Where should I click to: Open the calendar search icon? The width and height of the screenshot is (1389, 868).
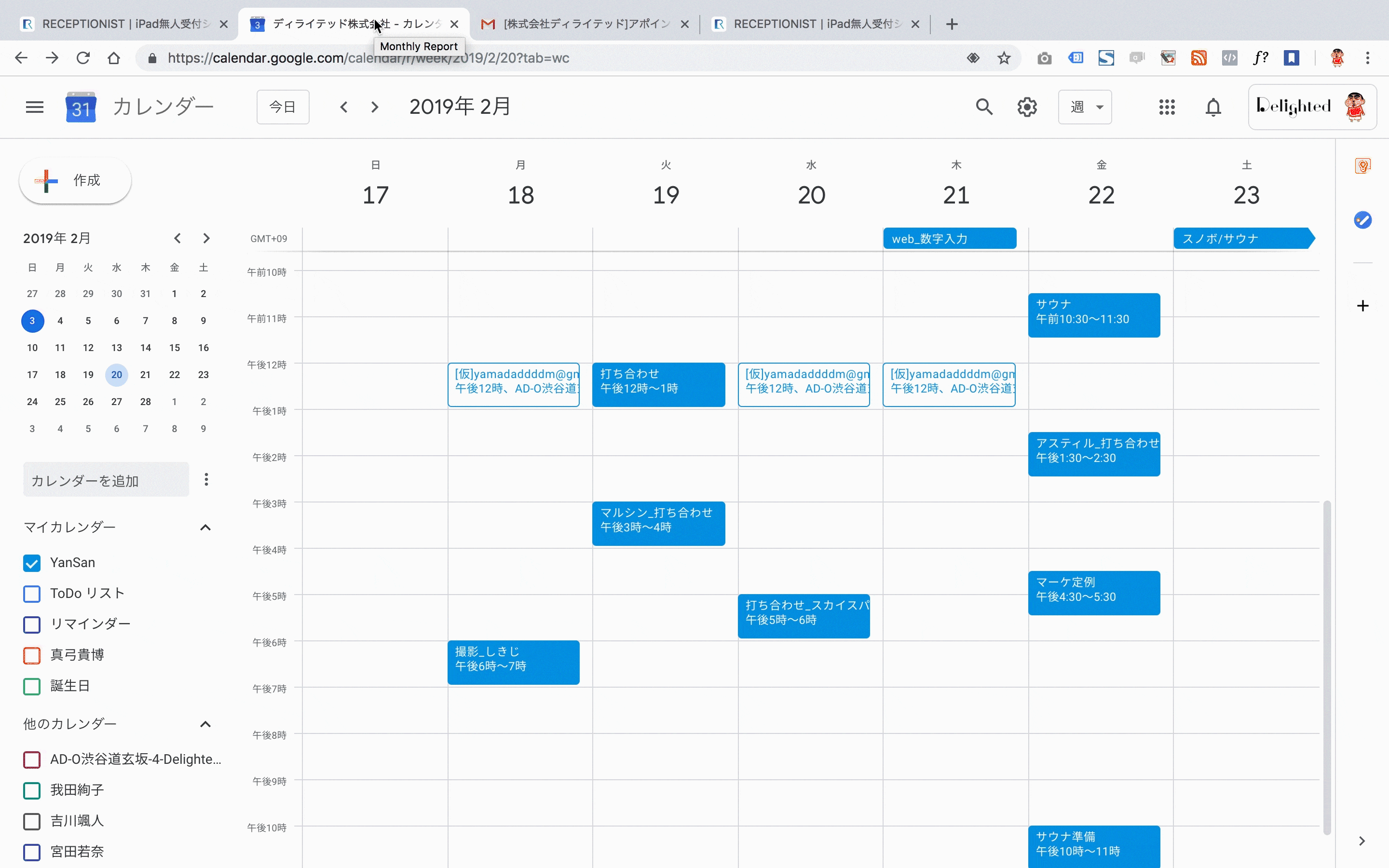[984, 107]
